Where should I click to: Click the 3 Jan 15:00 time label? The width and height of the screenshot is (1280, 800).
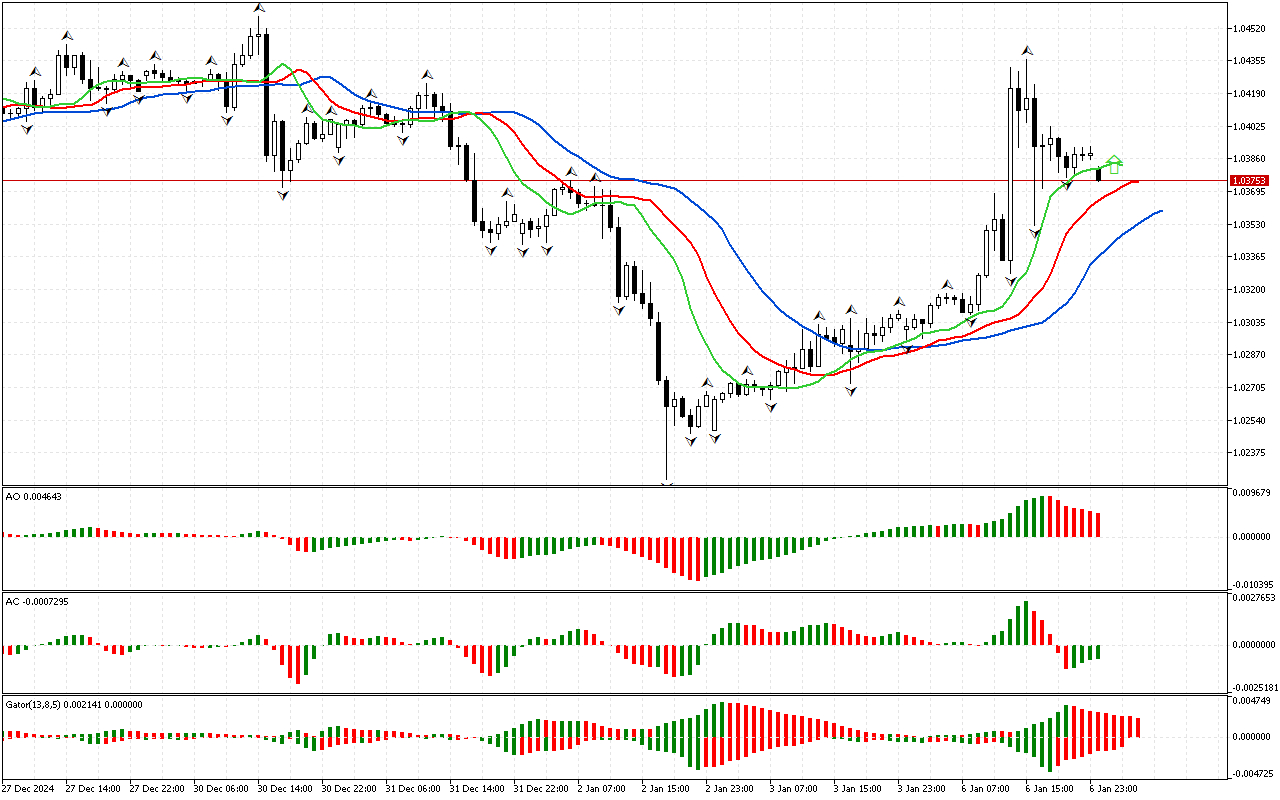856,788
